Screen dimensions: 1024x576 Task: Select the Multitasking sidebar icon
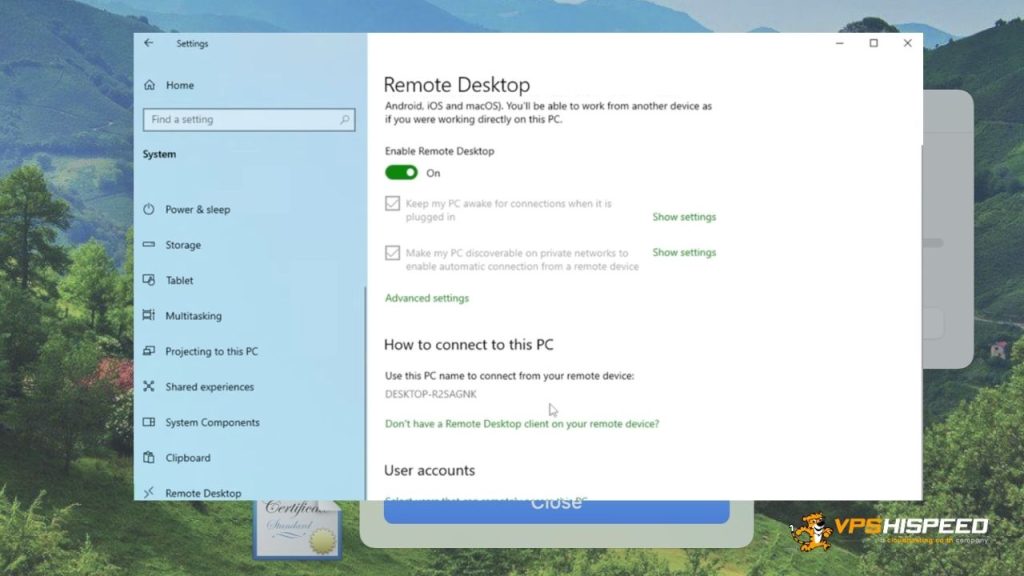[x=149, y=316]
